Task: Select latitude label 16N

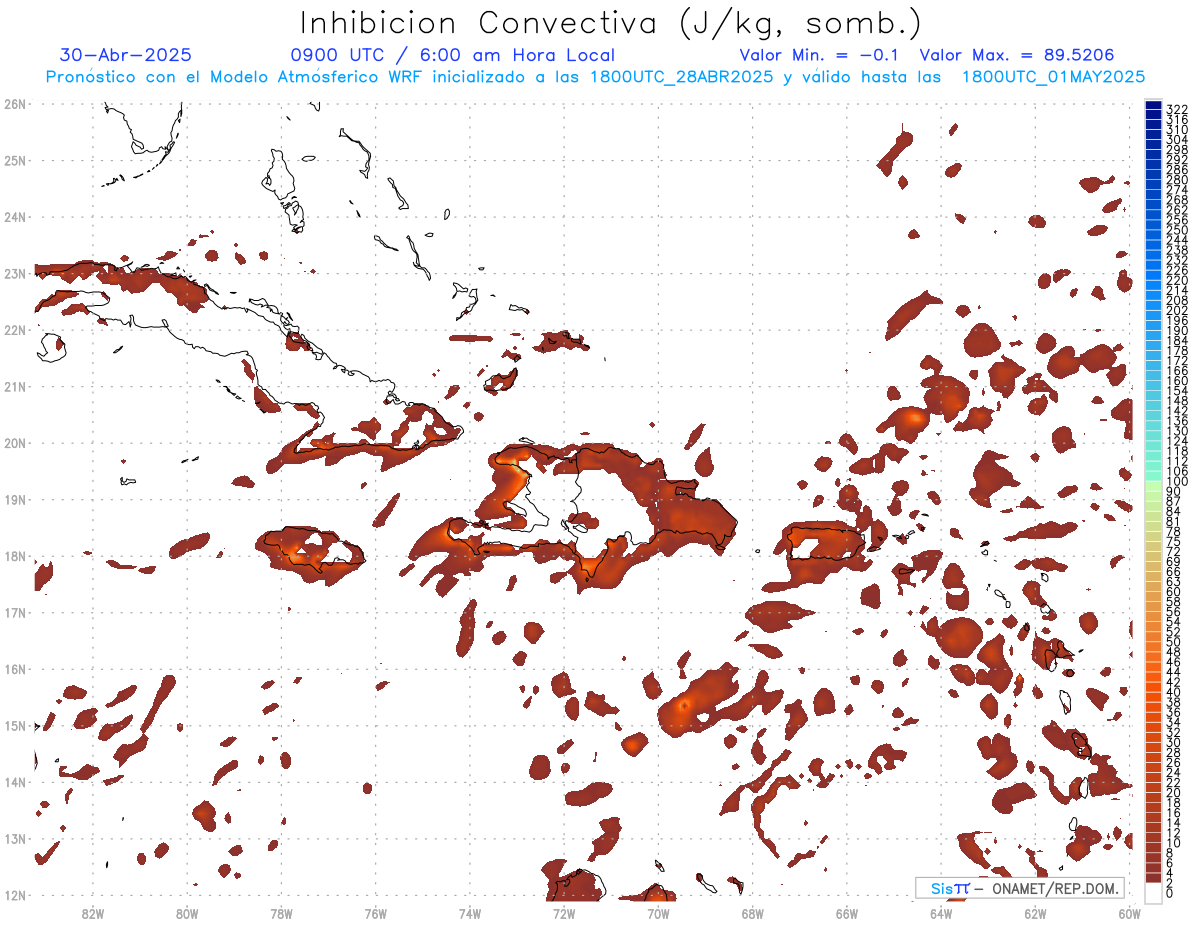Action: (x=15, y=669)
